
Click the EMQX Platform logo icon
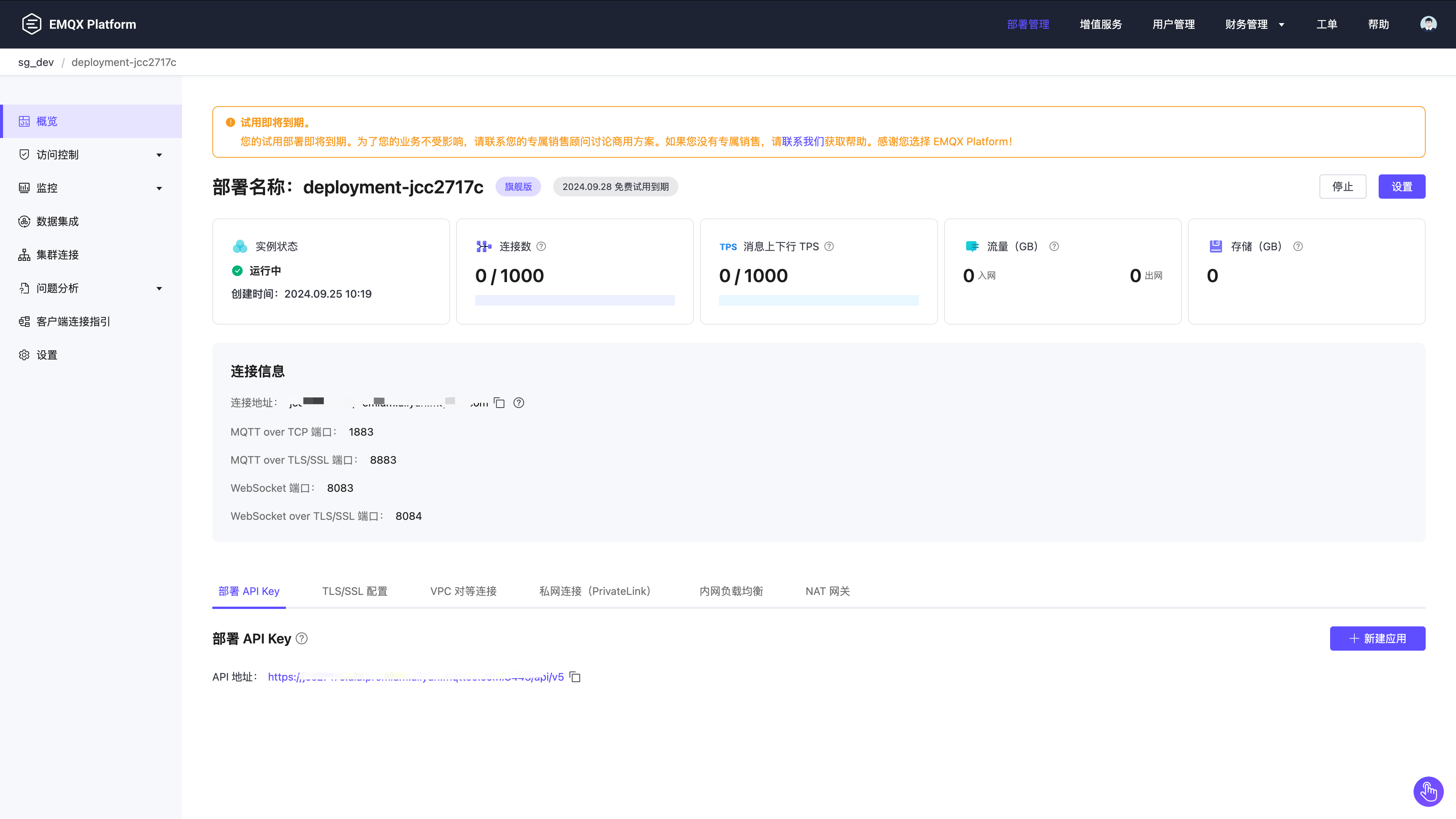31,24
